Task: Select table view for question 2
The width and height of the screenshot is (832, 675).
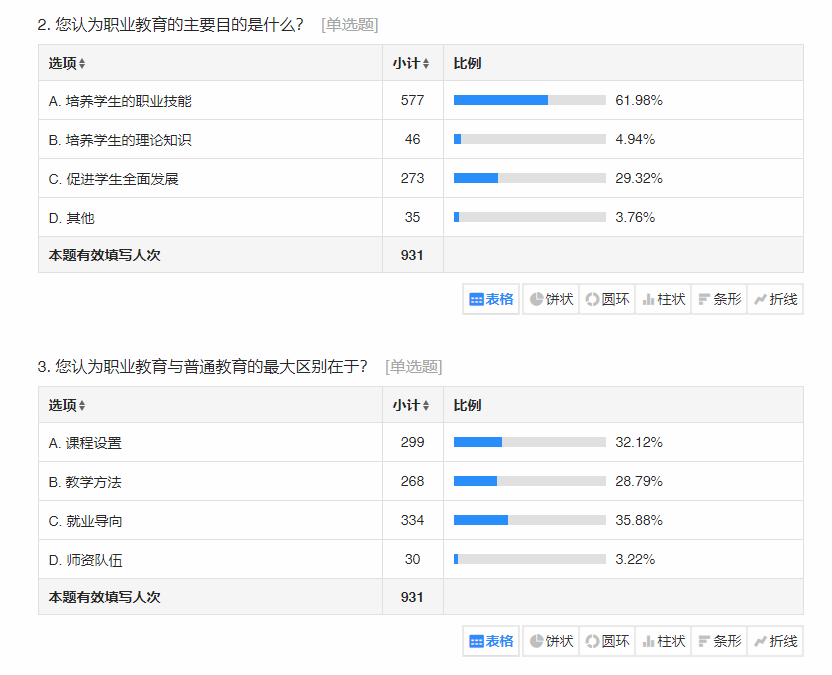Action: pyautogui.click(x=491, y=299)
